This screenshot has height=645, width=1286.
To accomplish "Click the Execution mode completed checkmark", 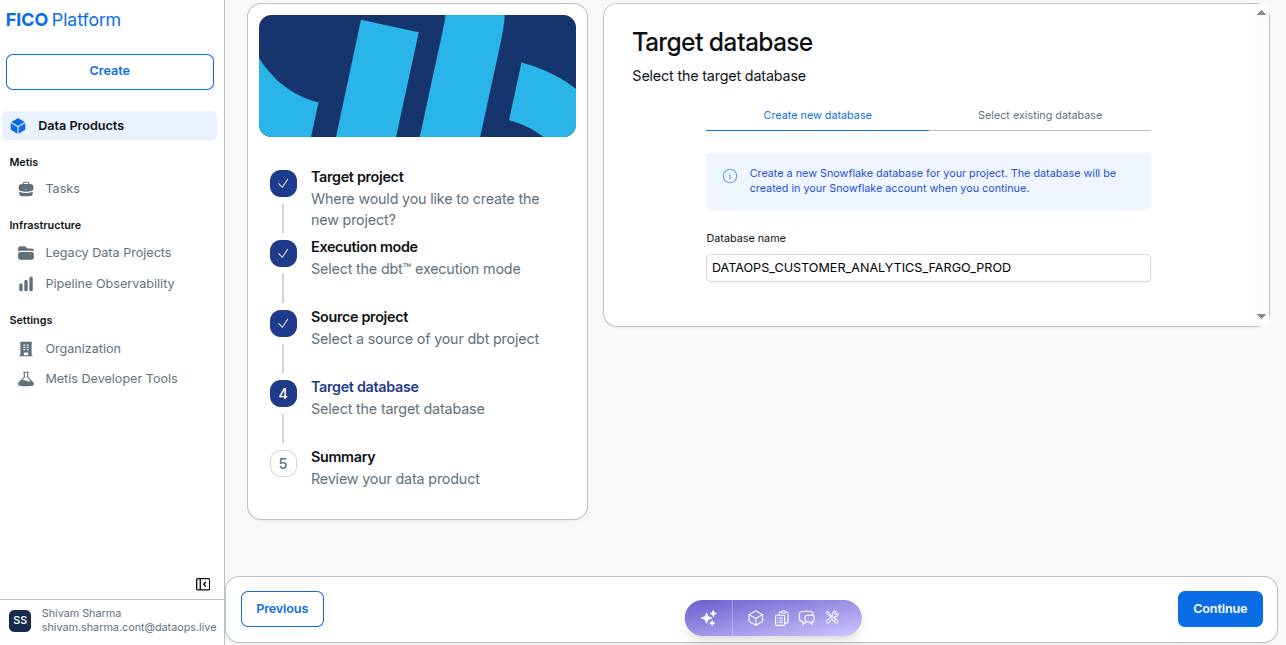I will (x=283, y=254).
